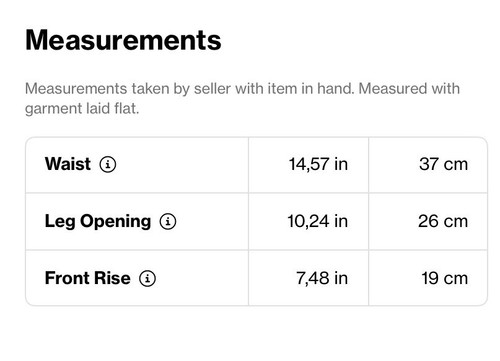The width and height of the screenshot is (500, 361).
Task: Click the 'garment laid flat' text line
Action: pyautogui.click(x=82, y=109)
